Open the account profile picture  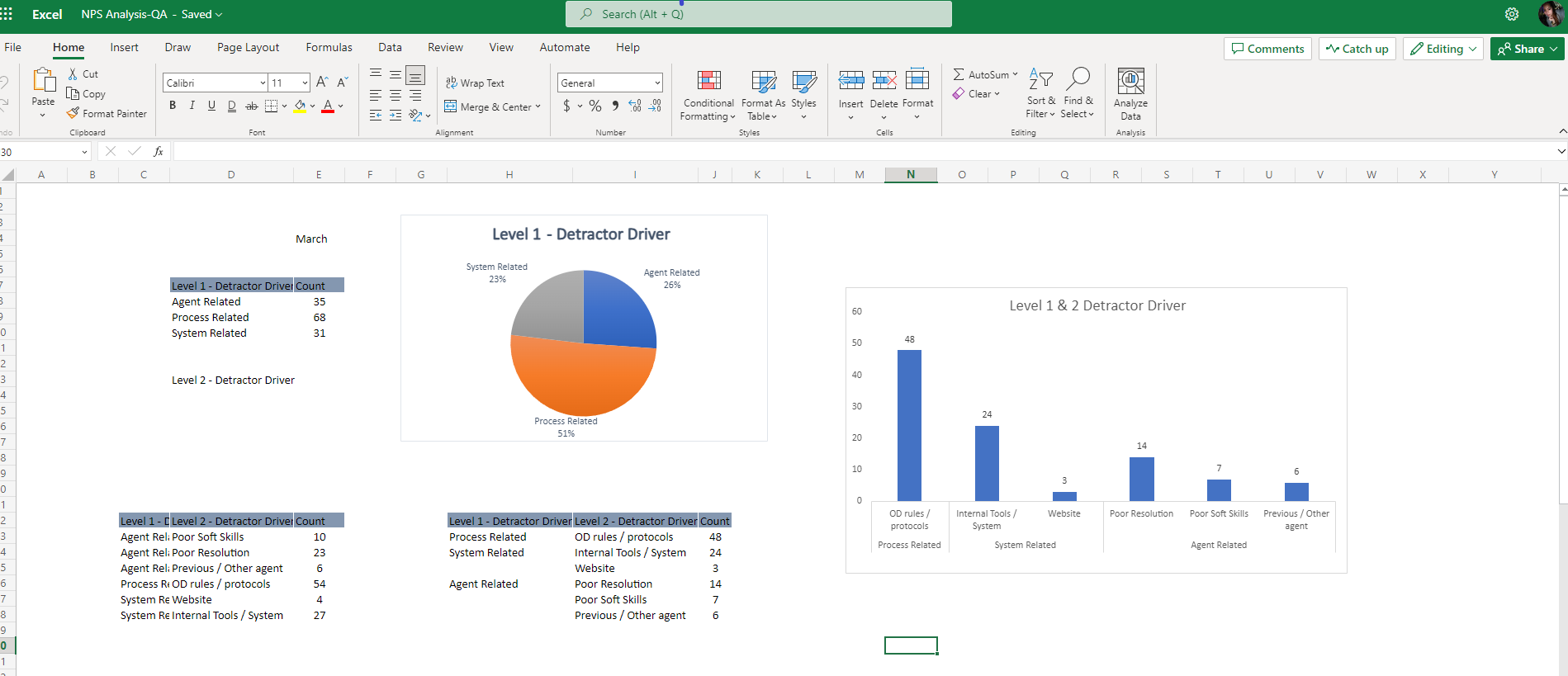[x=1551, y=14]
